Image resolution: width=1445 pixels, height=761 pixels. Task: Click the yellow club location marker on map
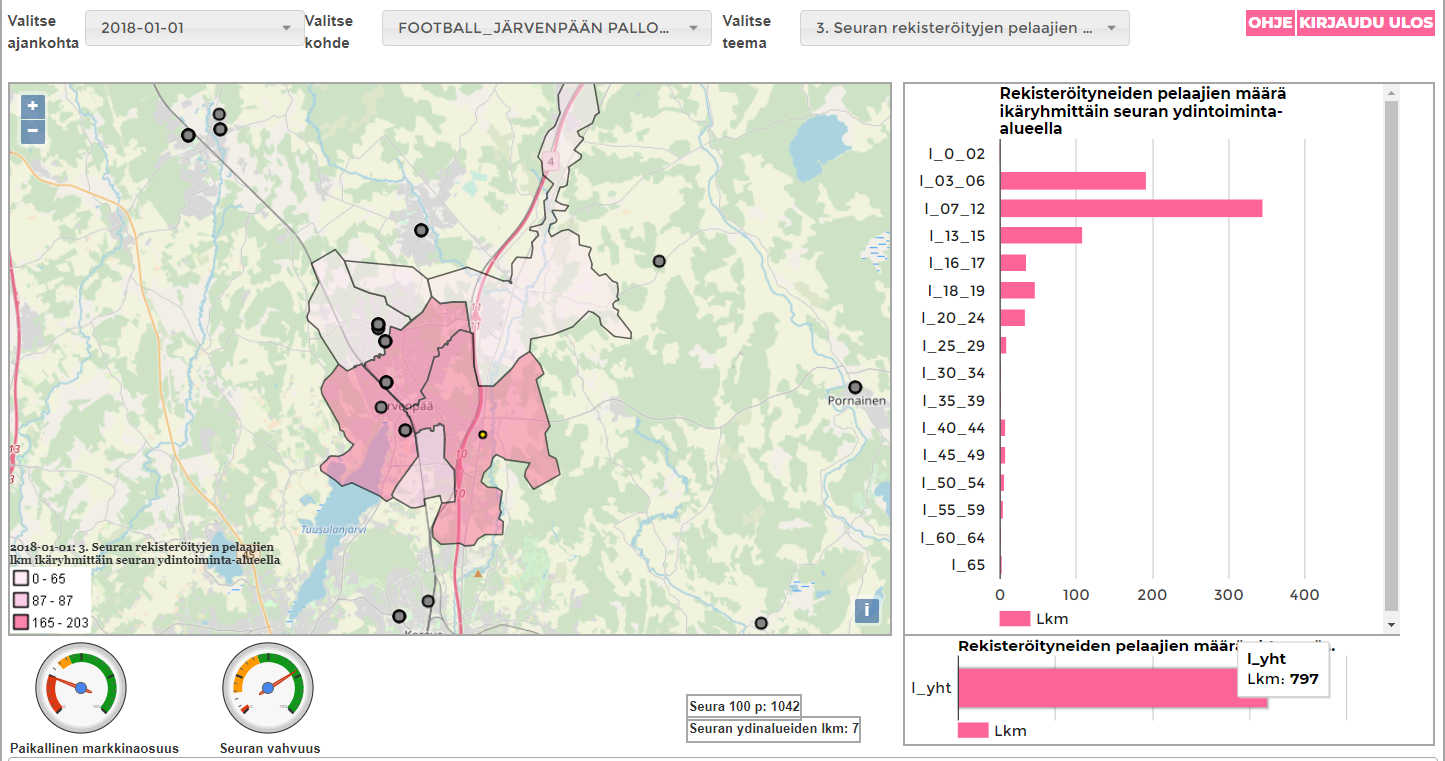[482, 435]
